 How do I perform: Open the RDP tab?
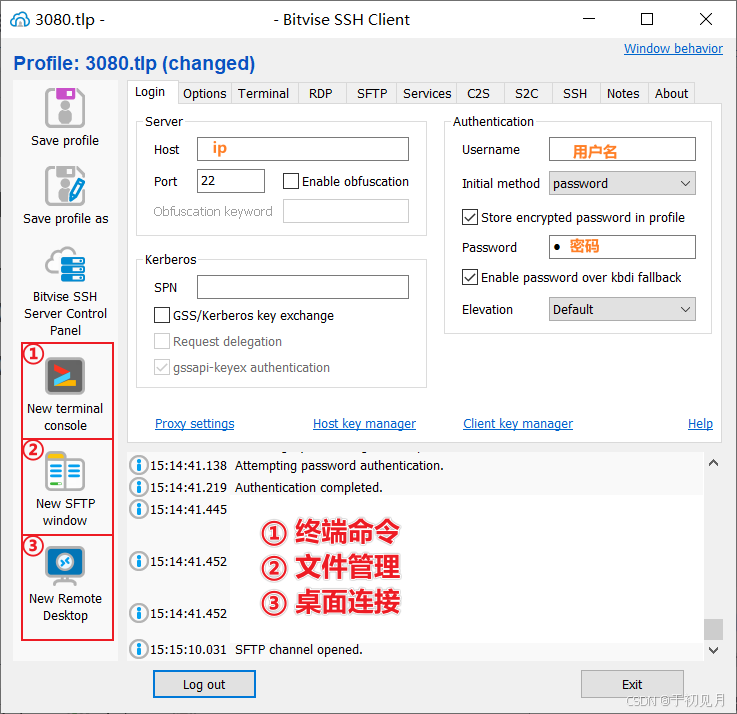[x=321, y=94]
